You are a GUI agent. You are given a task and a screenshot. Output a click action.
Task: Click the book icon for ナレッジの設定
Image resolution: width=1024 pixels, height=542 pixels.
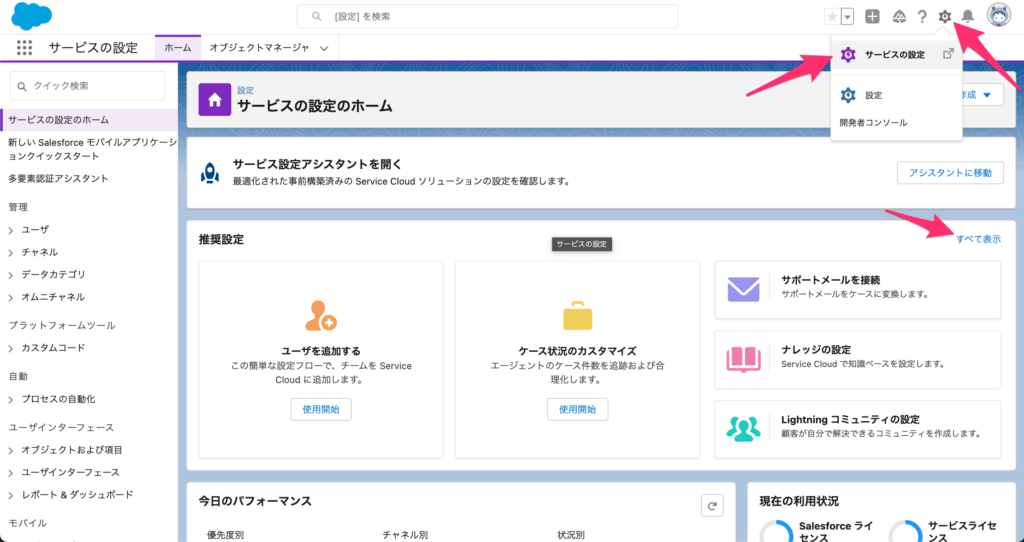click(x=743, y=359)
